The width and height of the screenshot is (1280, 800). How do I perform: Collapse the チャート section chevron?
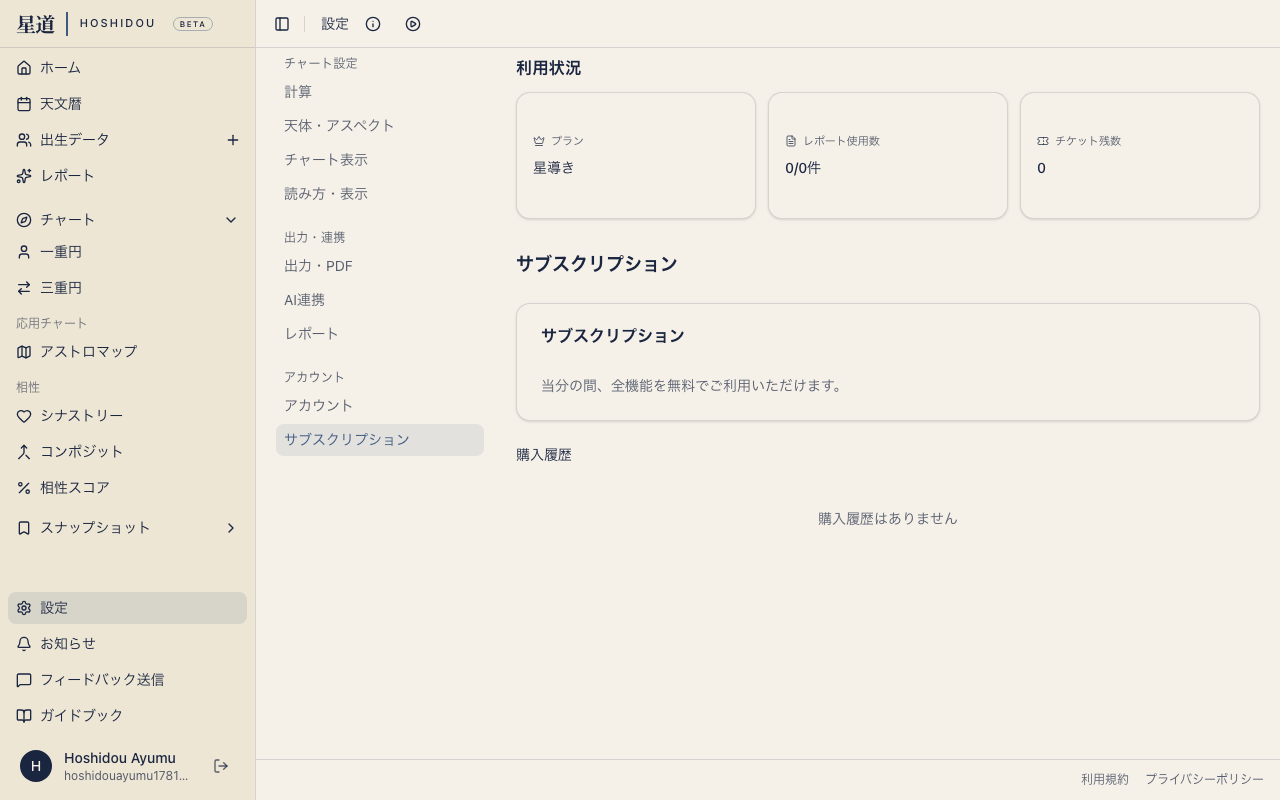point(231,220)
